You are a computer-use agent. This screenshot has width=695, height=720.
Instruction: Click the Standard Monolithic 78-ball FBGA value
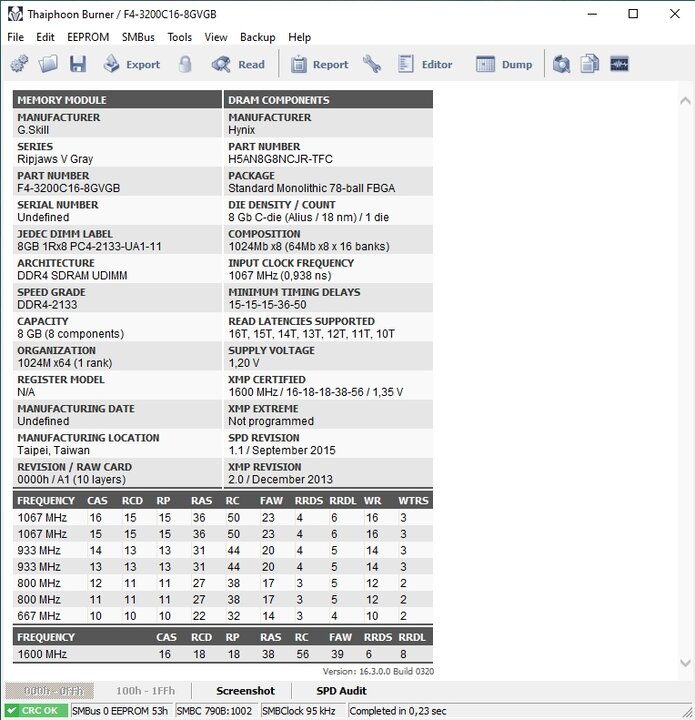point(312,188)
